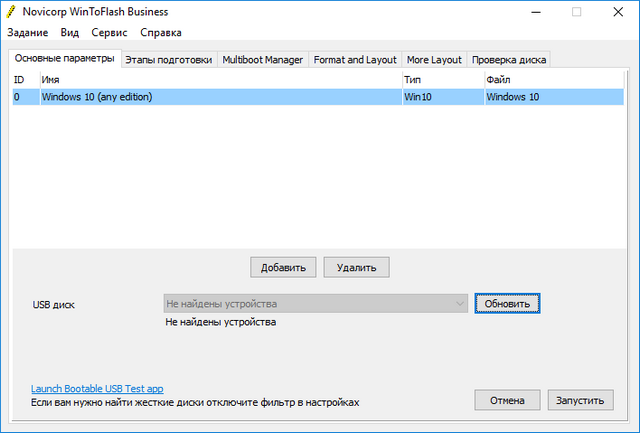Go to the More Layout tab
This screenshot has width=640, height=433.
click(434, 59)
